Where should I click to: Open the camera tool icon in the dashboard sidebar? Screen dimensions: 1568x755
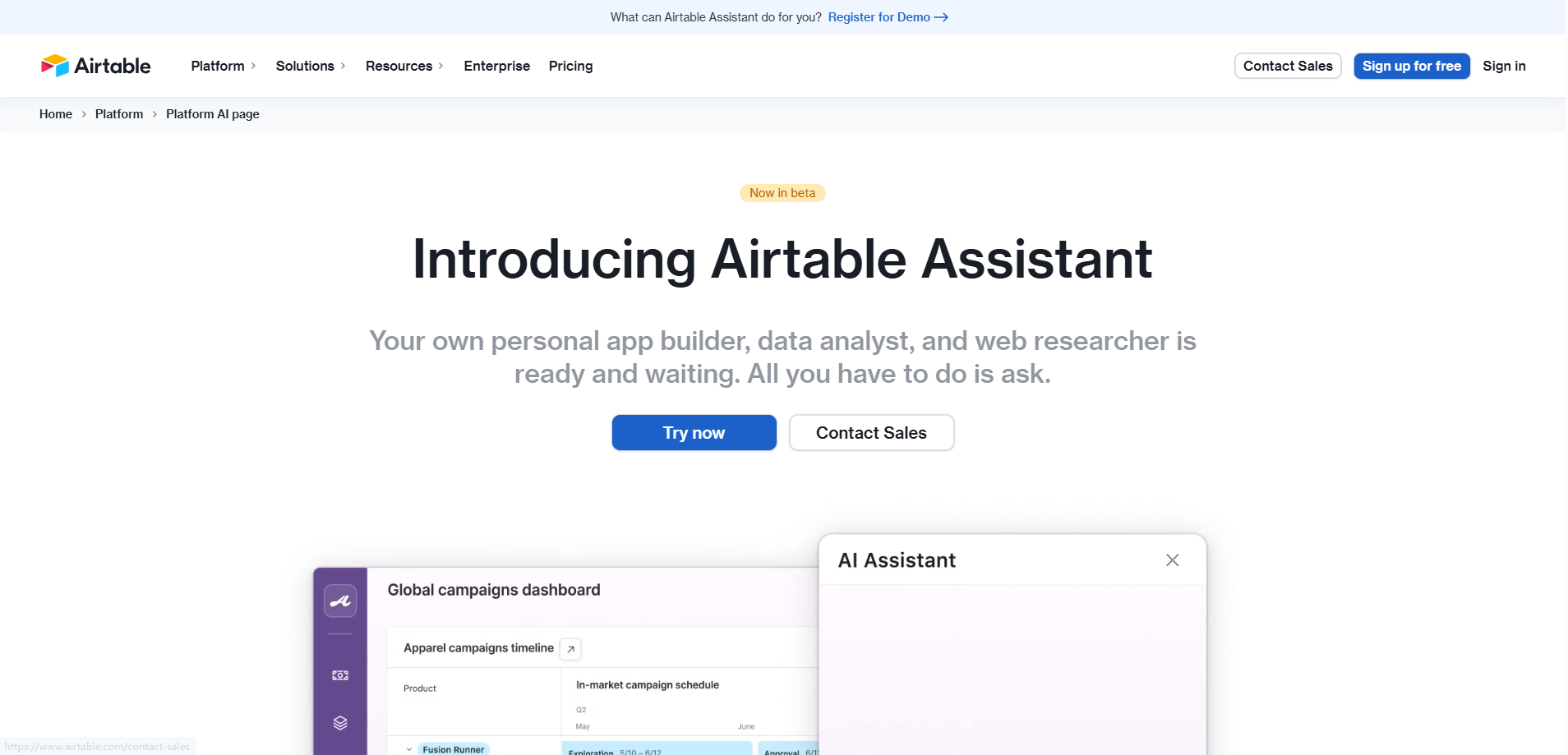point(339,674)
